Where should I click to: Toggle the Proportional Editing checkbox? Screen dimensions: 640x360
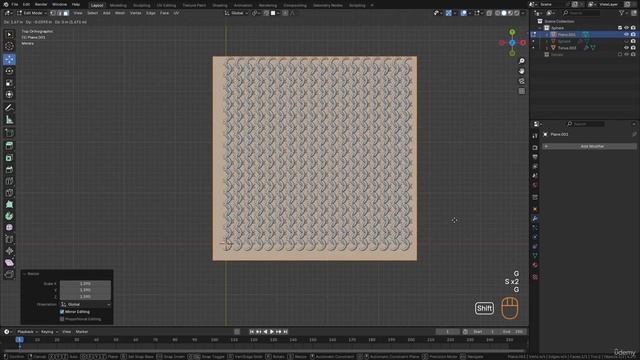[62, 319]
